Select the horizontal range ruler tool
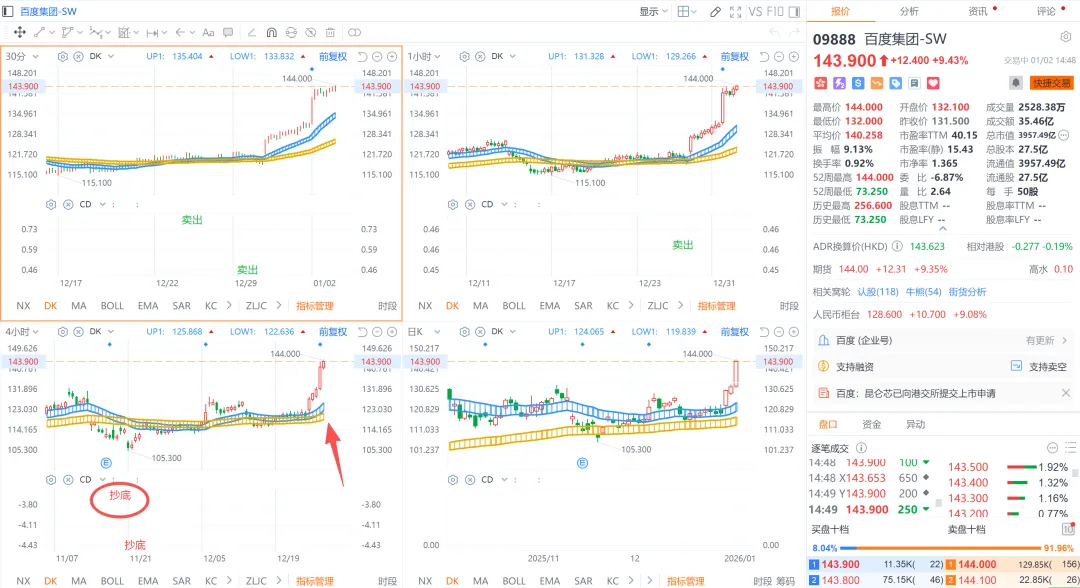This screenshot has height=588, width=1080. point(152,32)
